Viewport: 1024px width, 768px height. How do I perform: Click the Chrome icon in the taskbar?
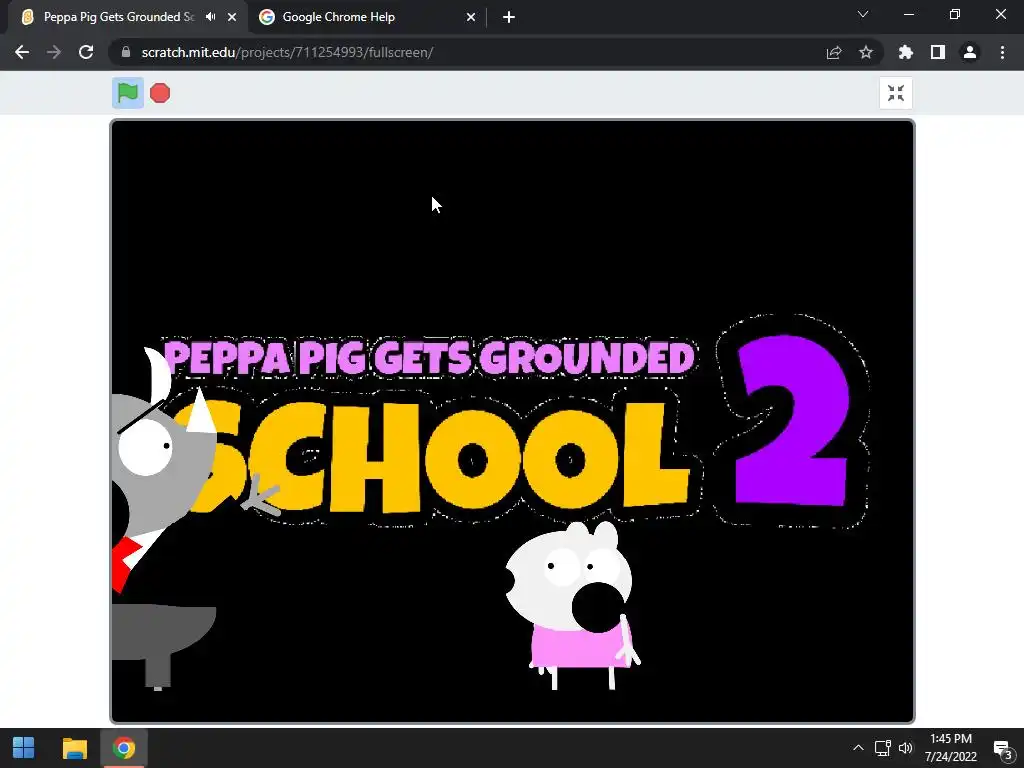123,748
